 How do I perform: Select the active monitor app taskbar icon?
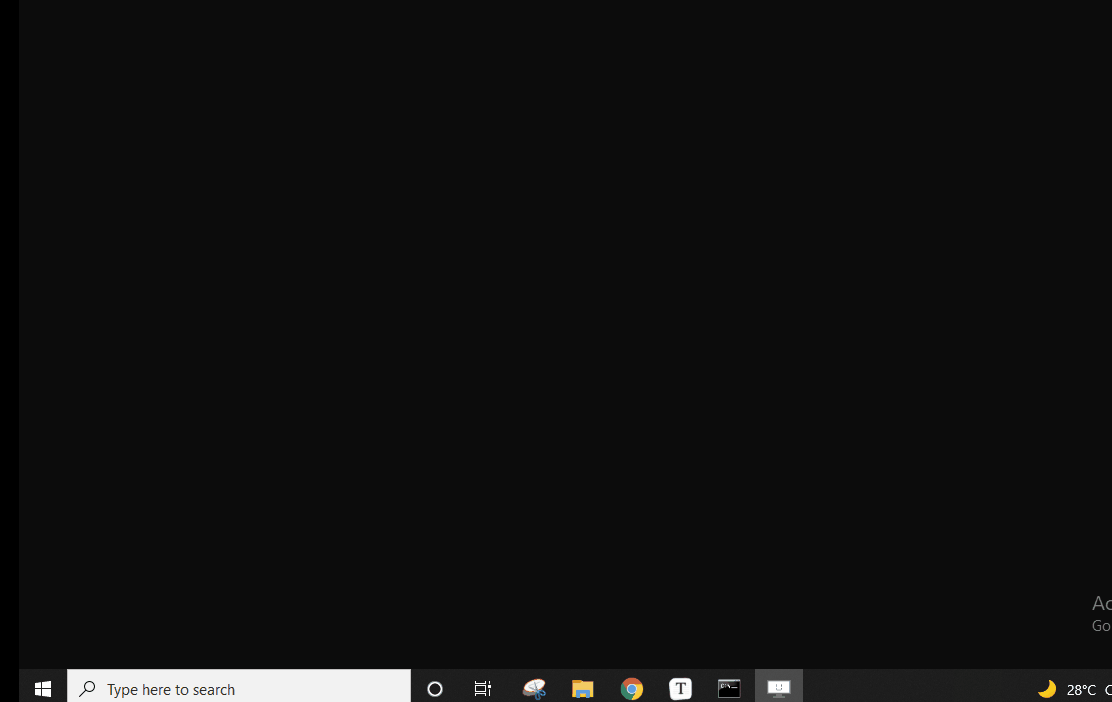[x=779, y=688]
